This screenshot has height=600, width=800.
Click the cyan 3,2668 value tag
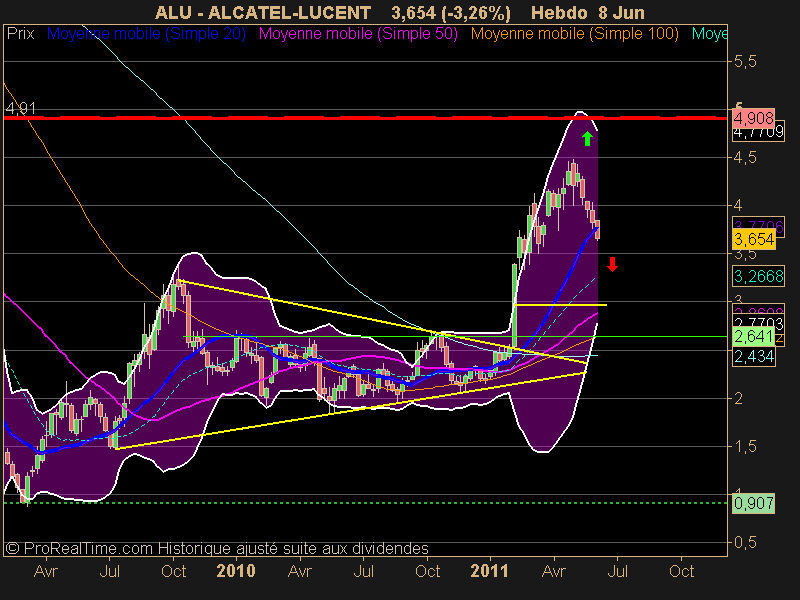[x=758, y=277]
